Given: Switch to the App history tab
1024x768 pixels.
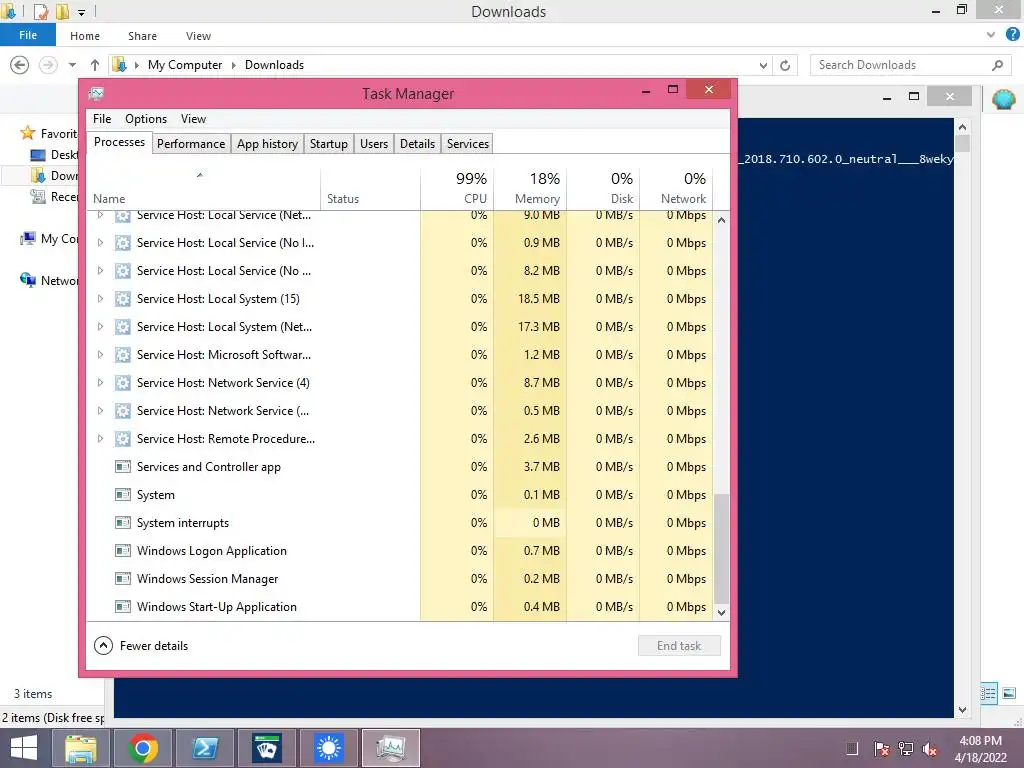Looking at the screenshot, I should point(267,144).
